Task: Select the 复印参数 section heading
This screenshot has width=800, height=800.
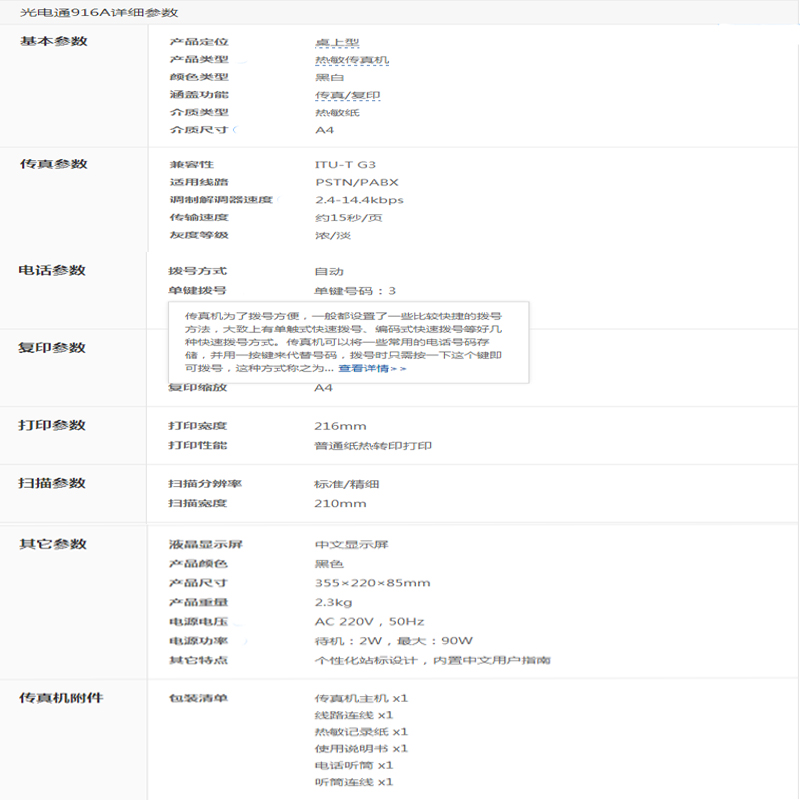Action: (52, 348)
